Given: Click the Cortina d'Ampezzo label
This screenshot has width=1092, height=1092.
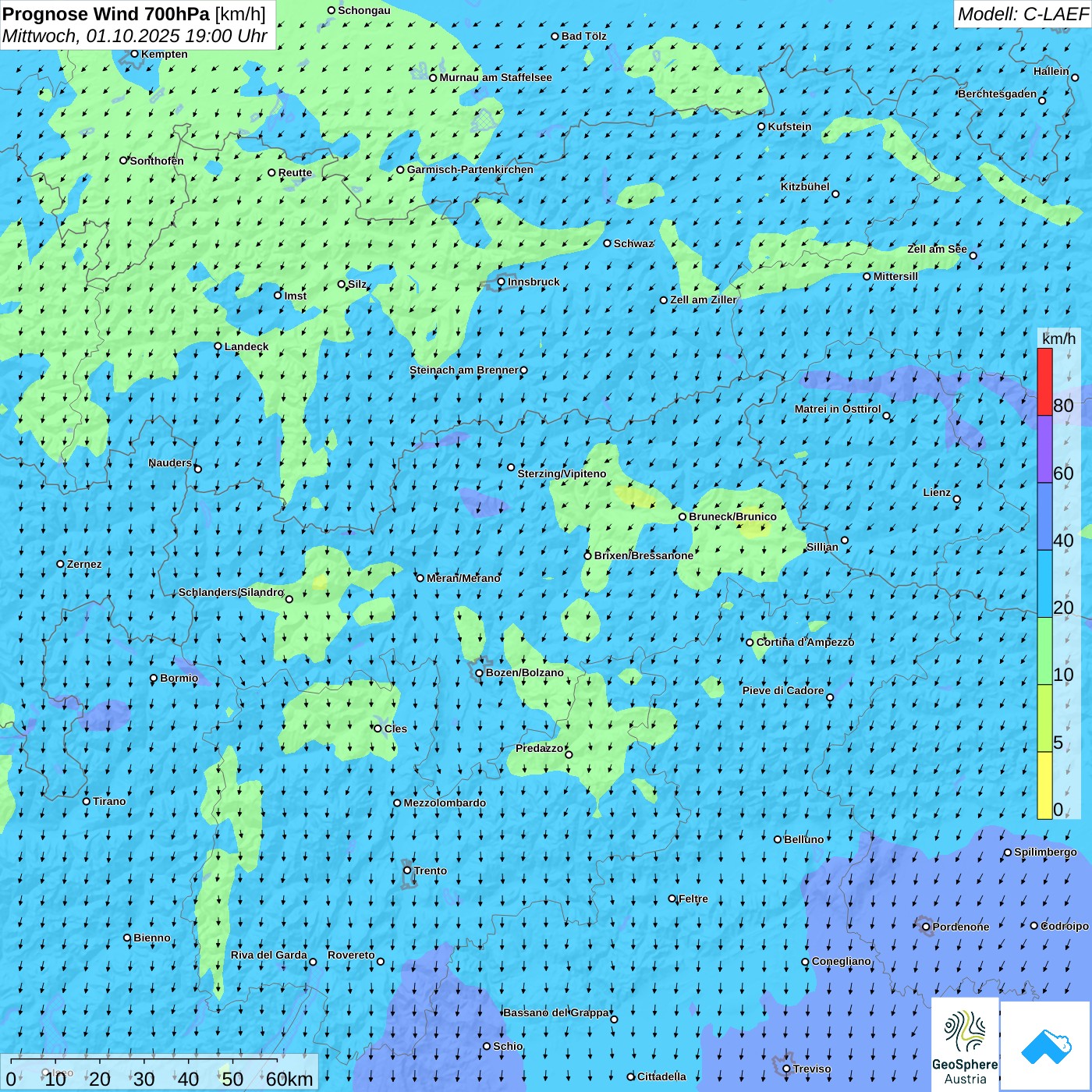Looking at the screenshot, I should (x=805, y=642).
